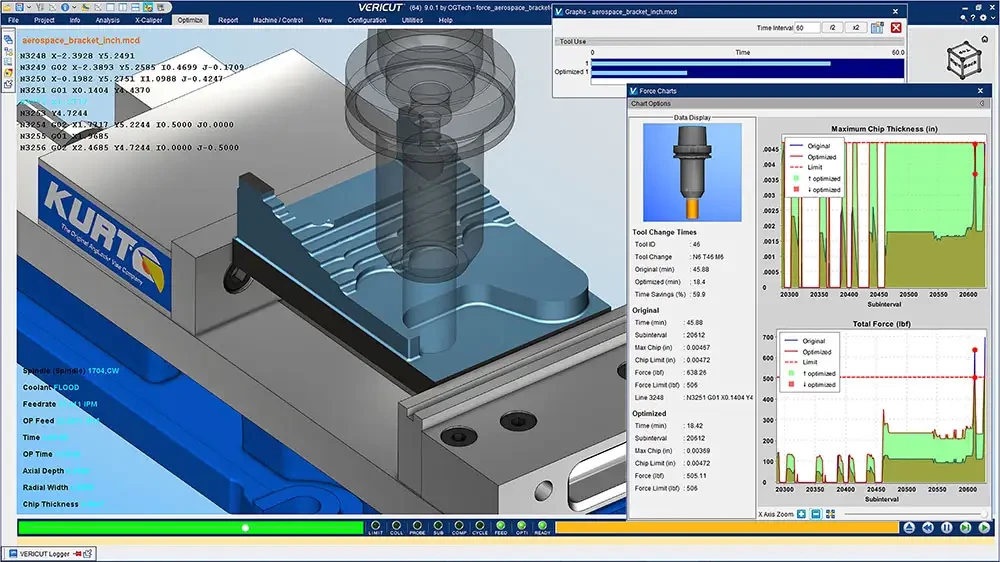Click the Pause simulation button

click(x=946, y=528)
